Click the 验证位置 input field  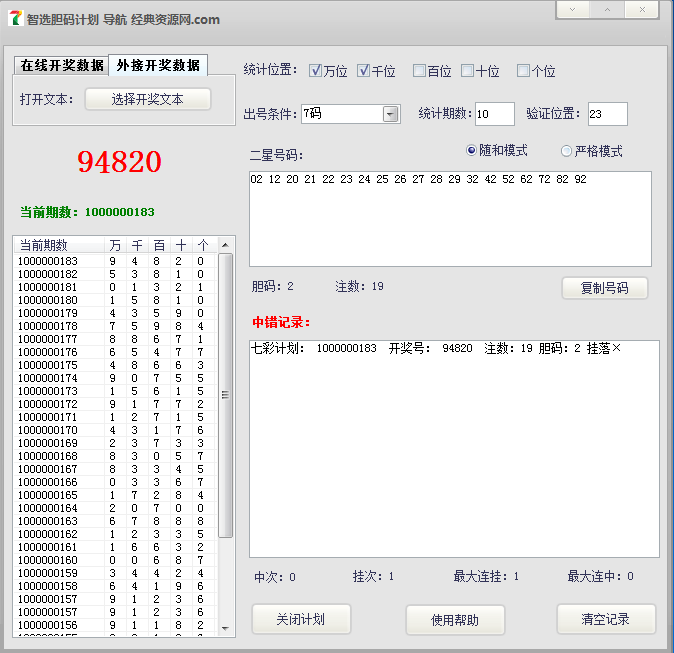coord(607,114)
